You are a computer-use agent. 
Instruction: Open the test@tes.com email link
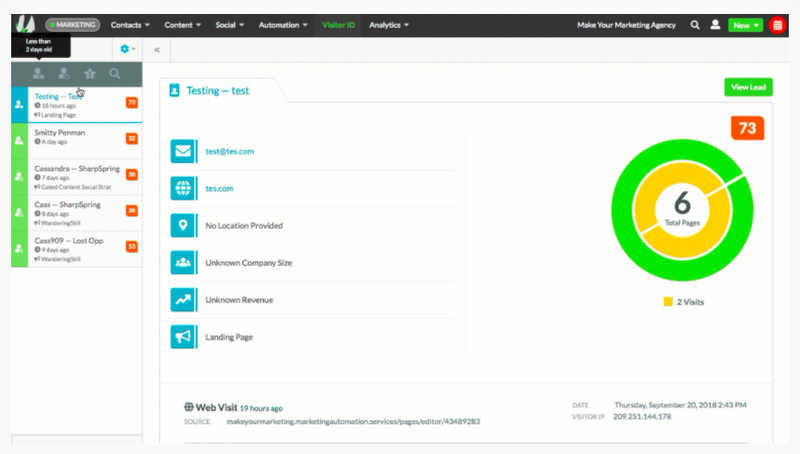click(230, 152)
